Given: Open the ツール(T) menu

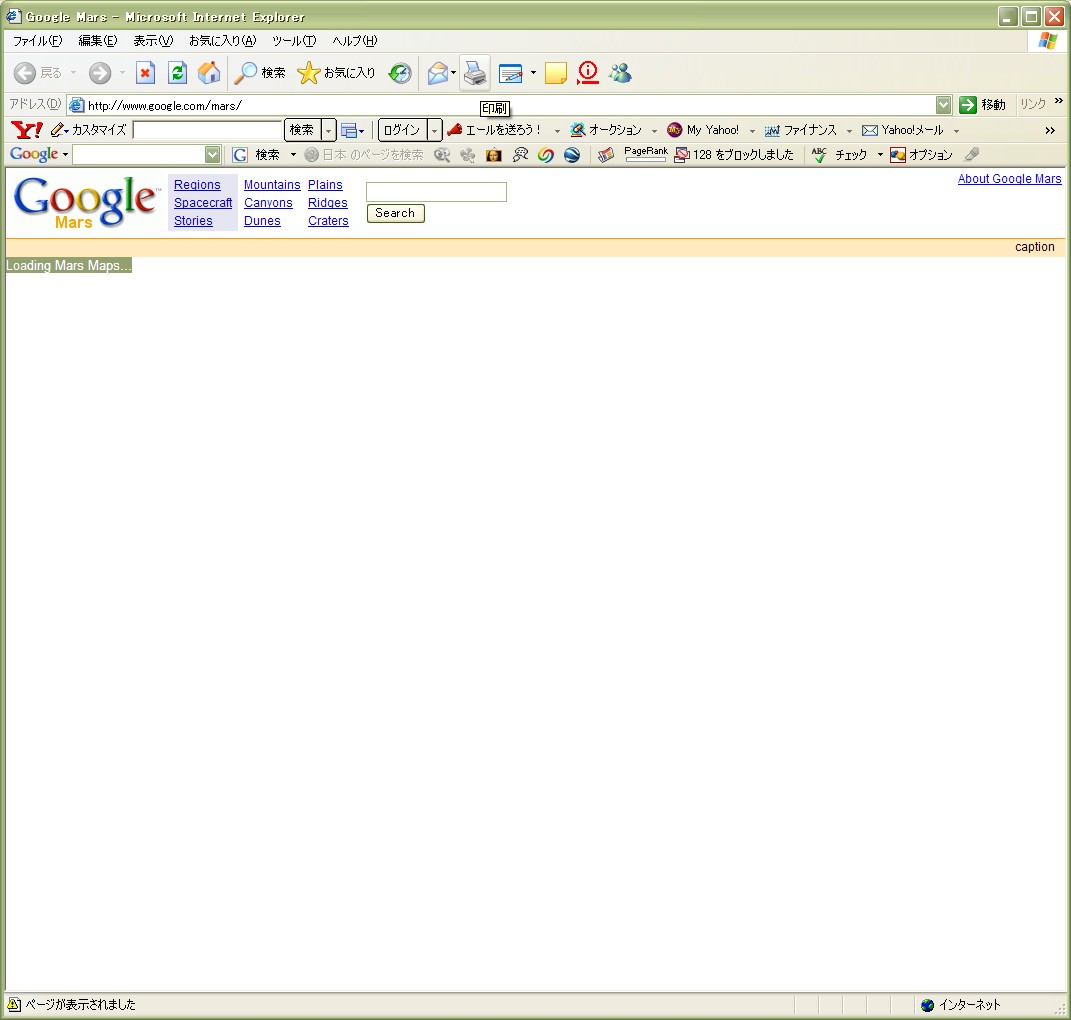Looking at the screenshot, I should click(x=294, y=41).
